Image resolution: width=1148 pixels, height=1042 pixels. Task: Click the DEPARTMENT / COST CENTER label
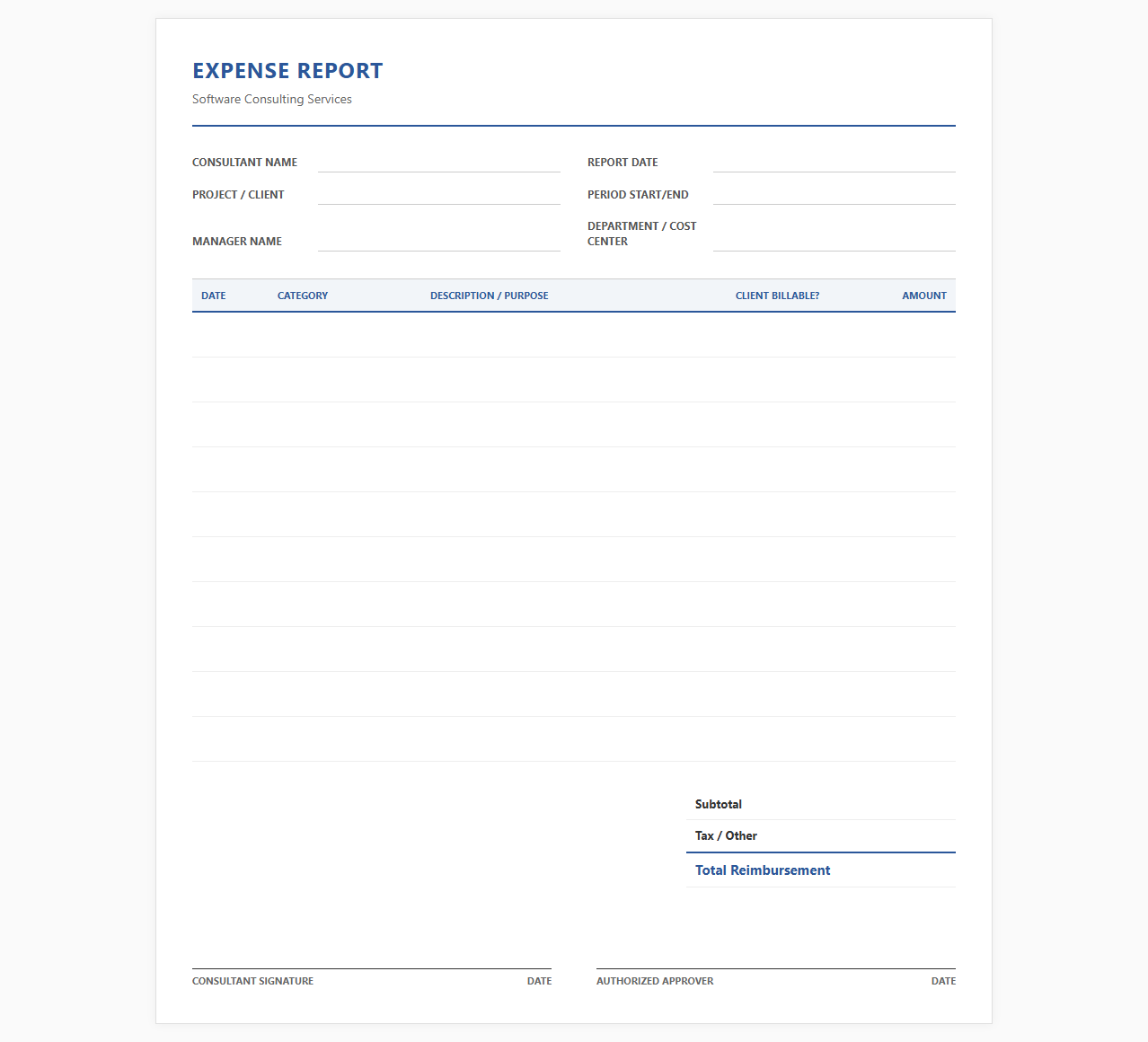[642, 234]
